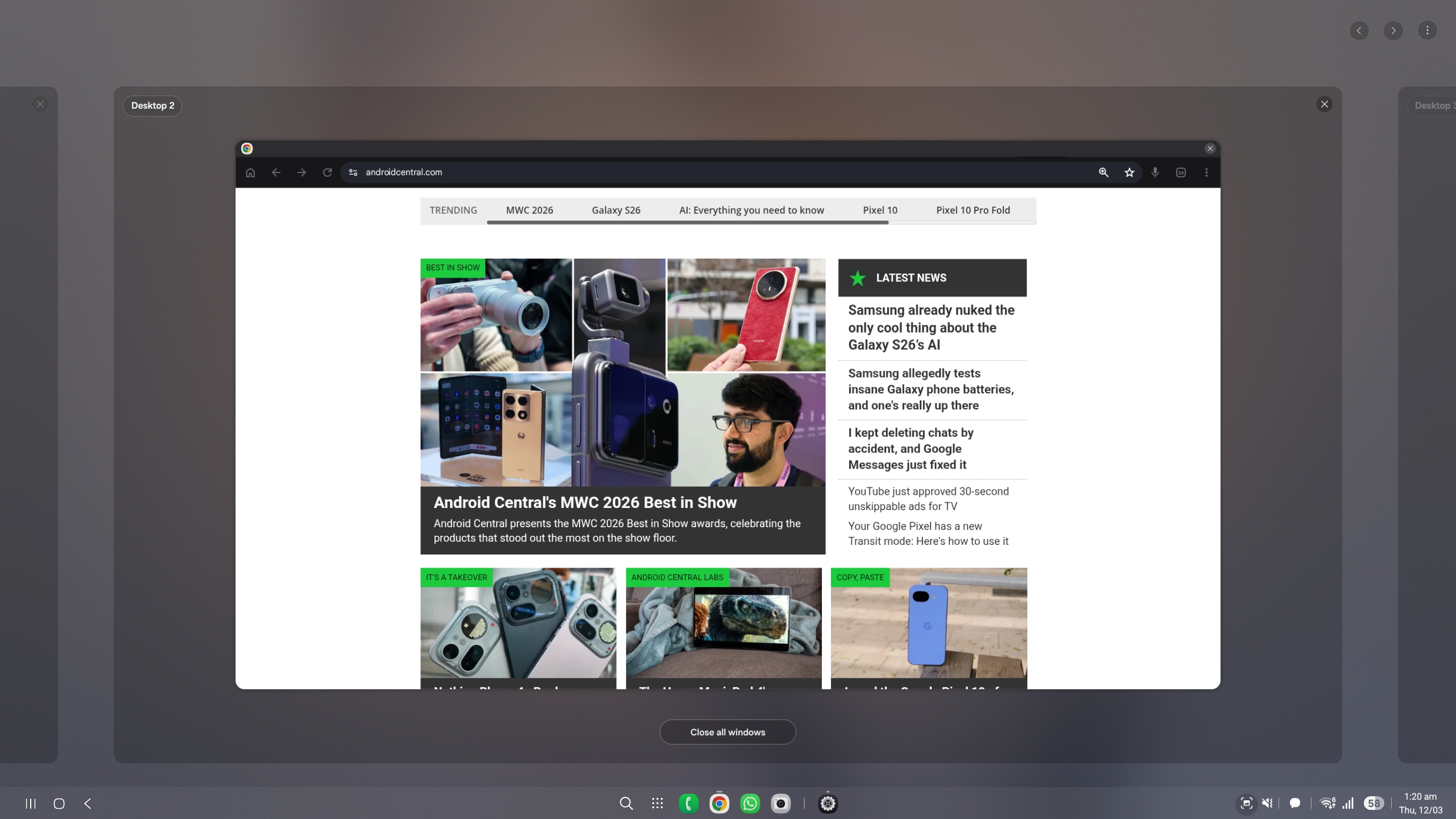This screenshot has width=1456, height=819.
Task: Switch to the Pixel 10 Pro Fold trending tab
Action: pos(972,210)
